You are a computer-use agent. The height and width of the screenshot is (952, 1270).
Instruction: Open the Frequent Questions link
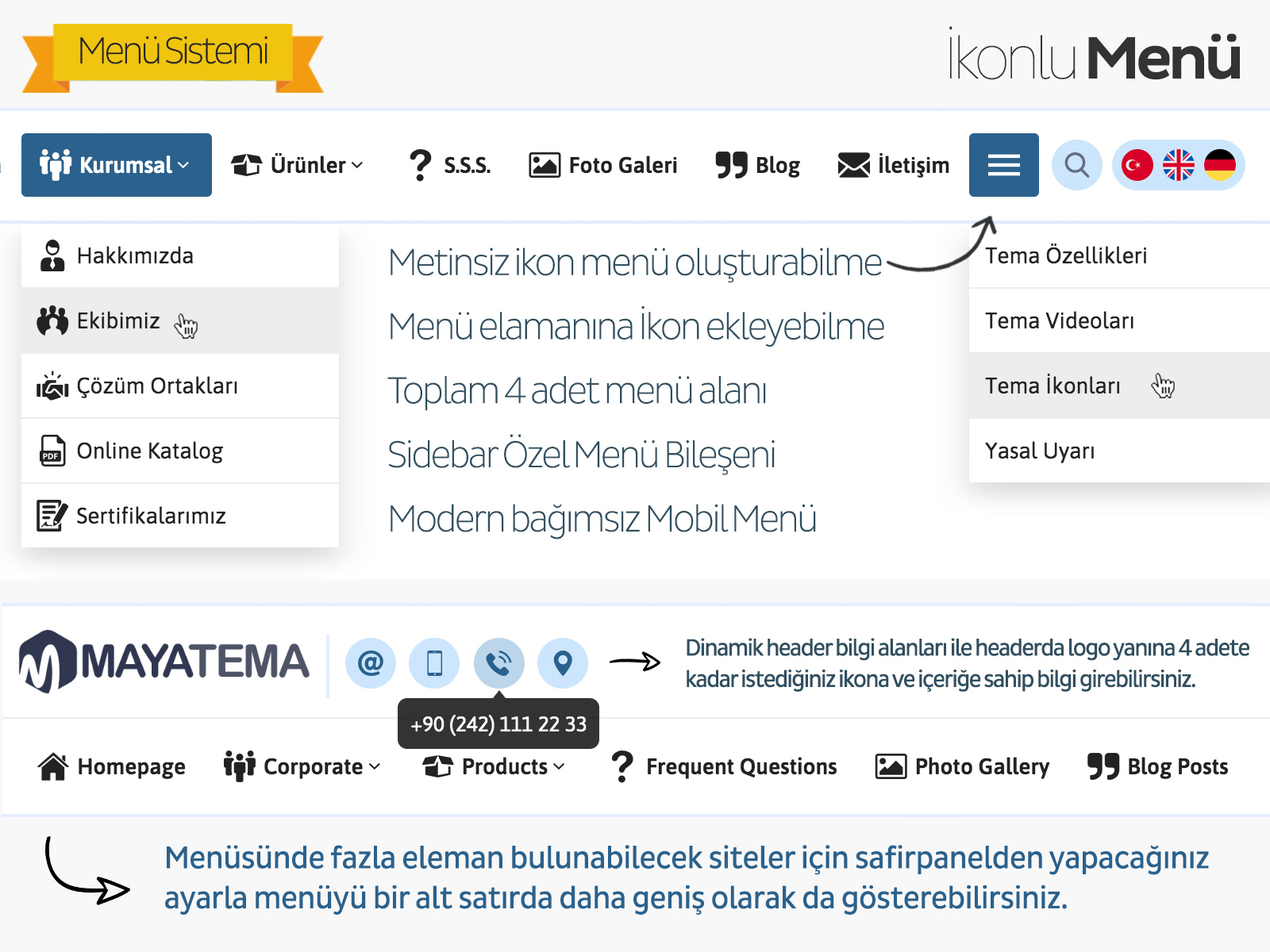[x=741, y=766]
